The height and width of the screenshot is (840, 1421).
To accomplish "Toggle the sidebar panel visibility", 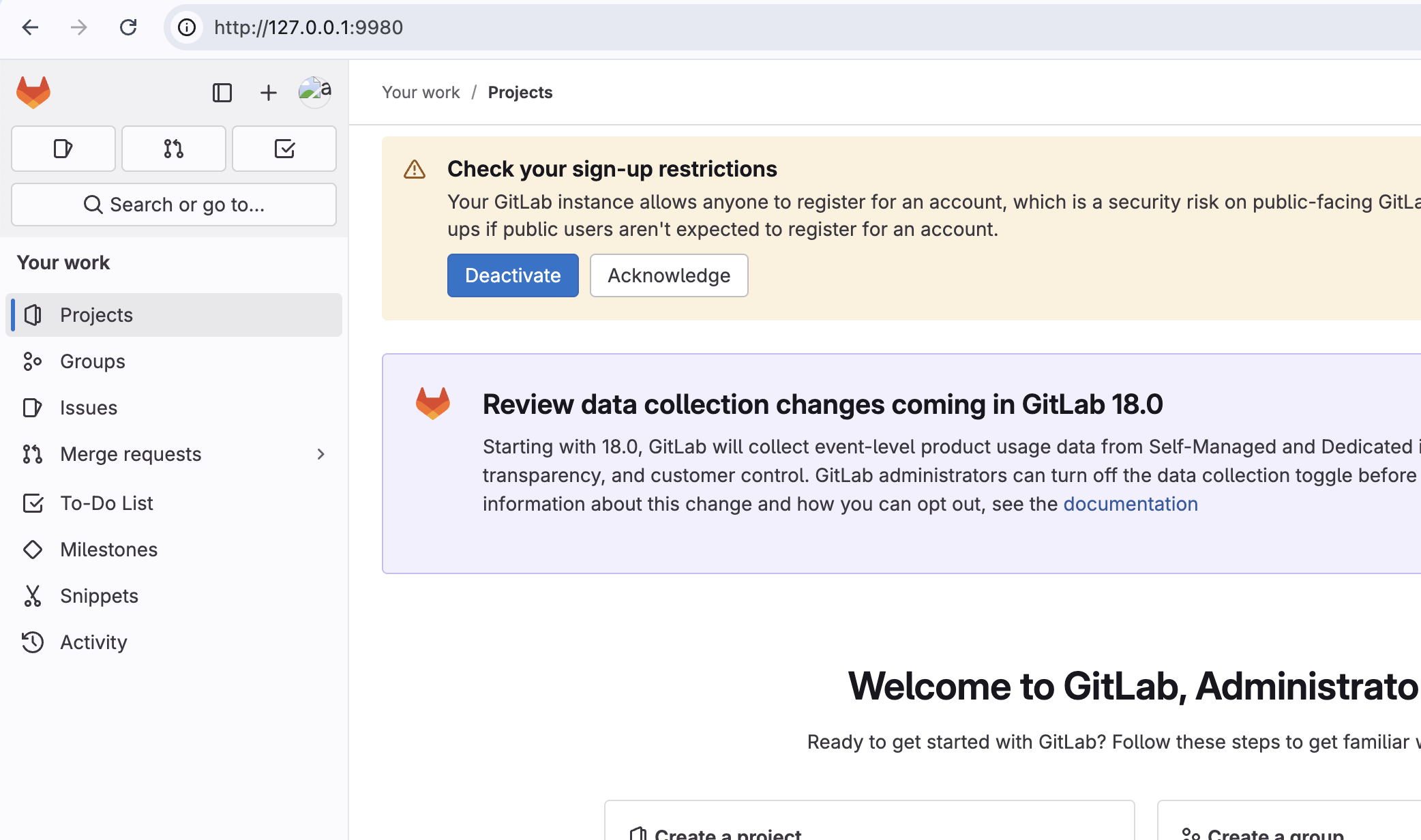I will pos(222,92).
